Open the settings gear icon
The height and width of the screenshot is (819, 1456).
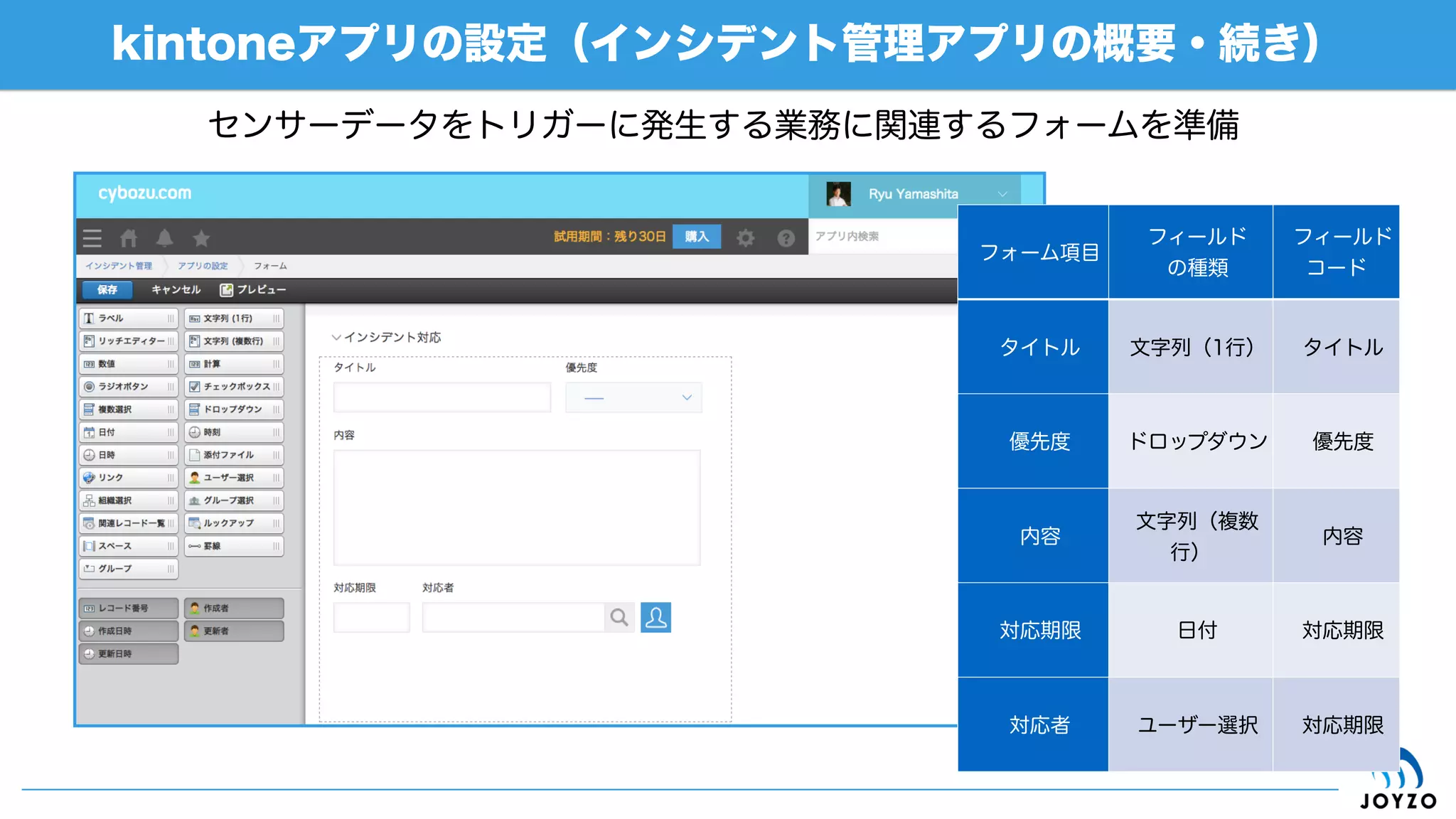pos(745,237)
